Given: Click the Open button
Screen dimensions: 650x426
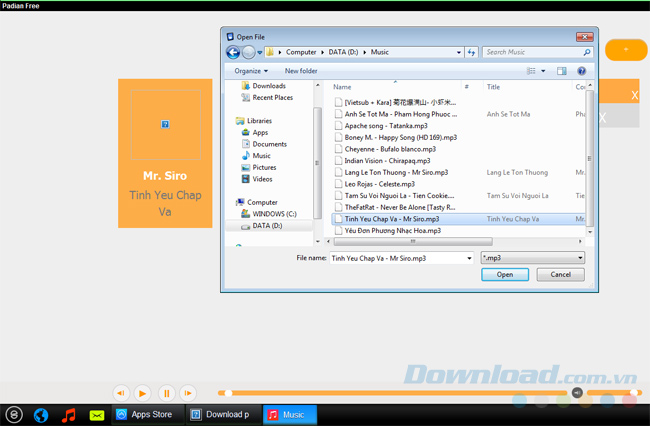Looking at the screenshot, I should [505, 274].
